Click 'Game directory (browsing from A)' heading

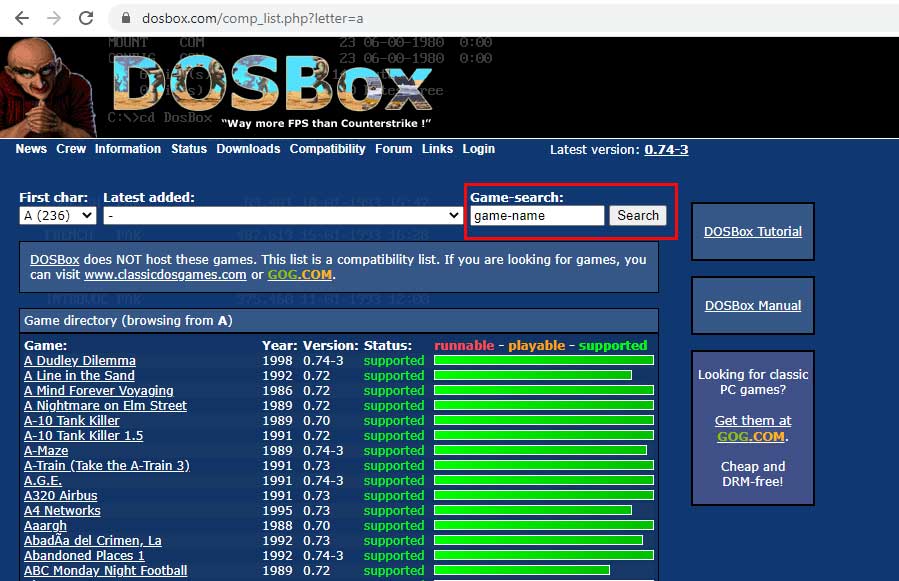point(128,321)
